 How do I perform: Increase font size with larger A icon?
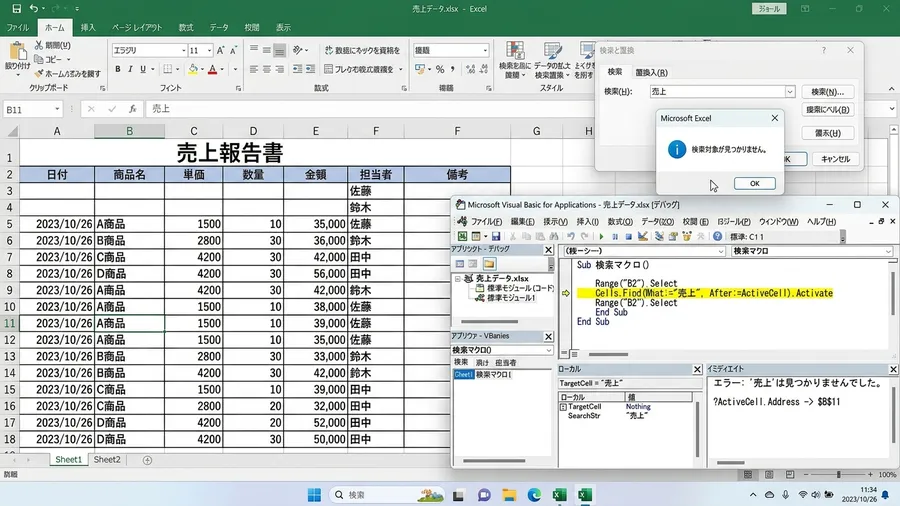pos(220,50)
